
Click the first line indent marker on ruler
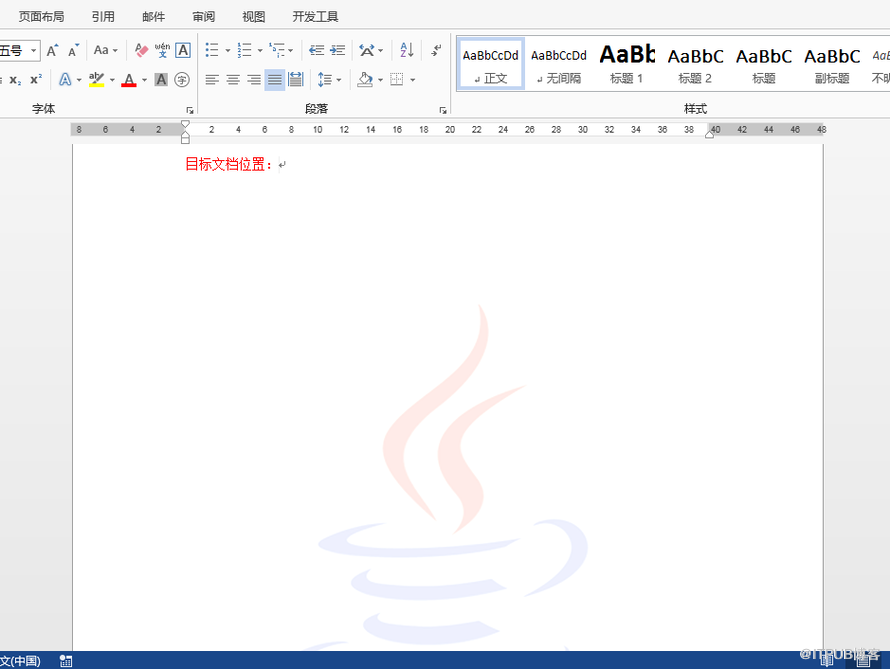(x=185, y=124)
